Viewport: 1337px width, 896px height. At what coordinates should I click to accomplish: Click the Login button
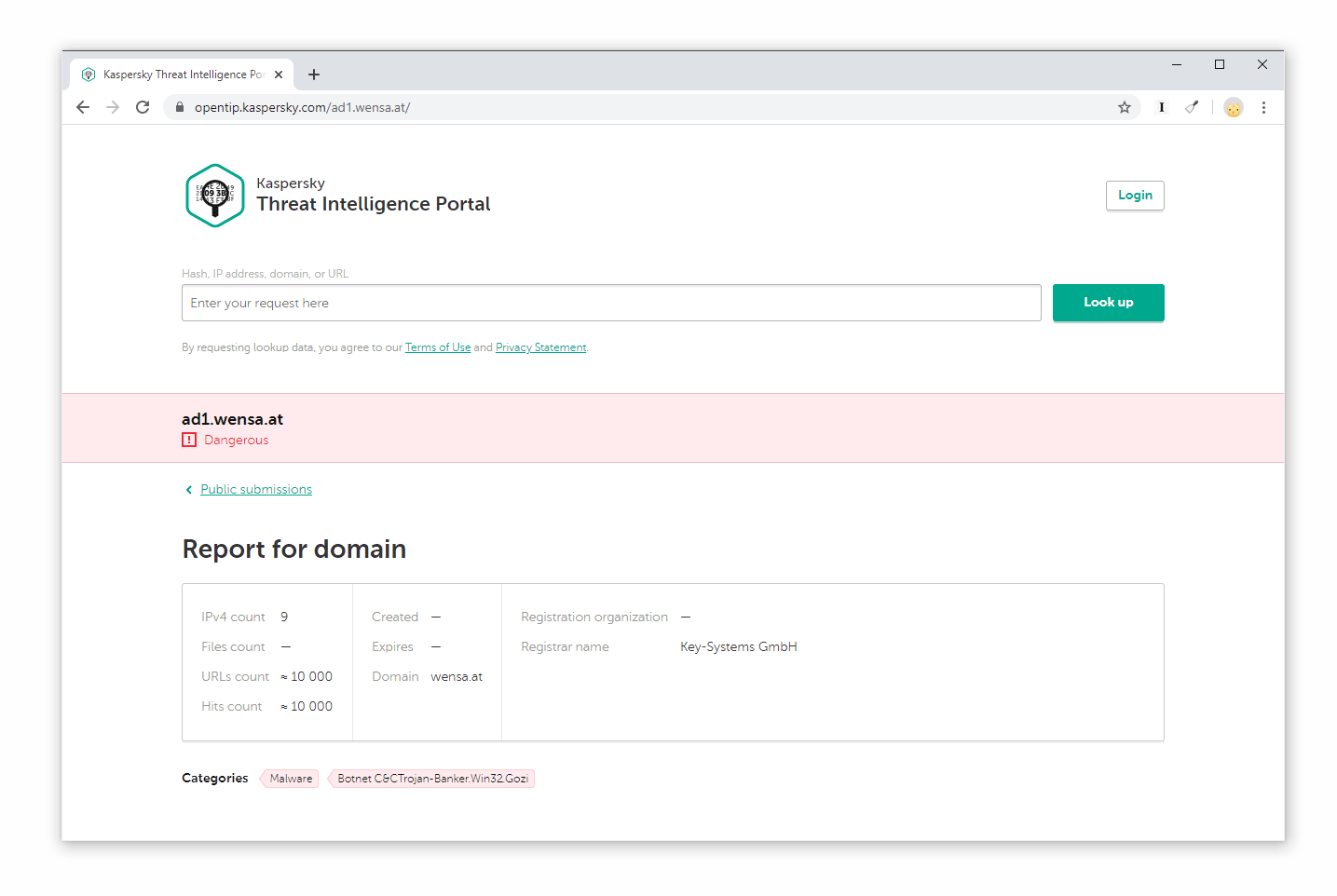[x=1135, y=196]
